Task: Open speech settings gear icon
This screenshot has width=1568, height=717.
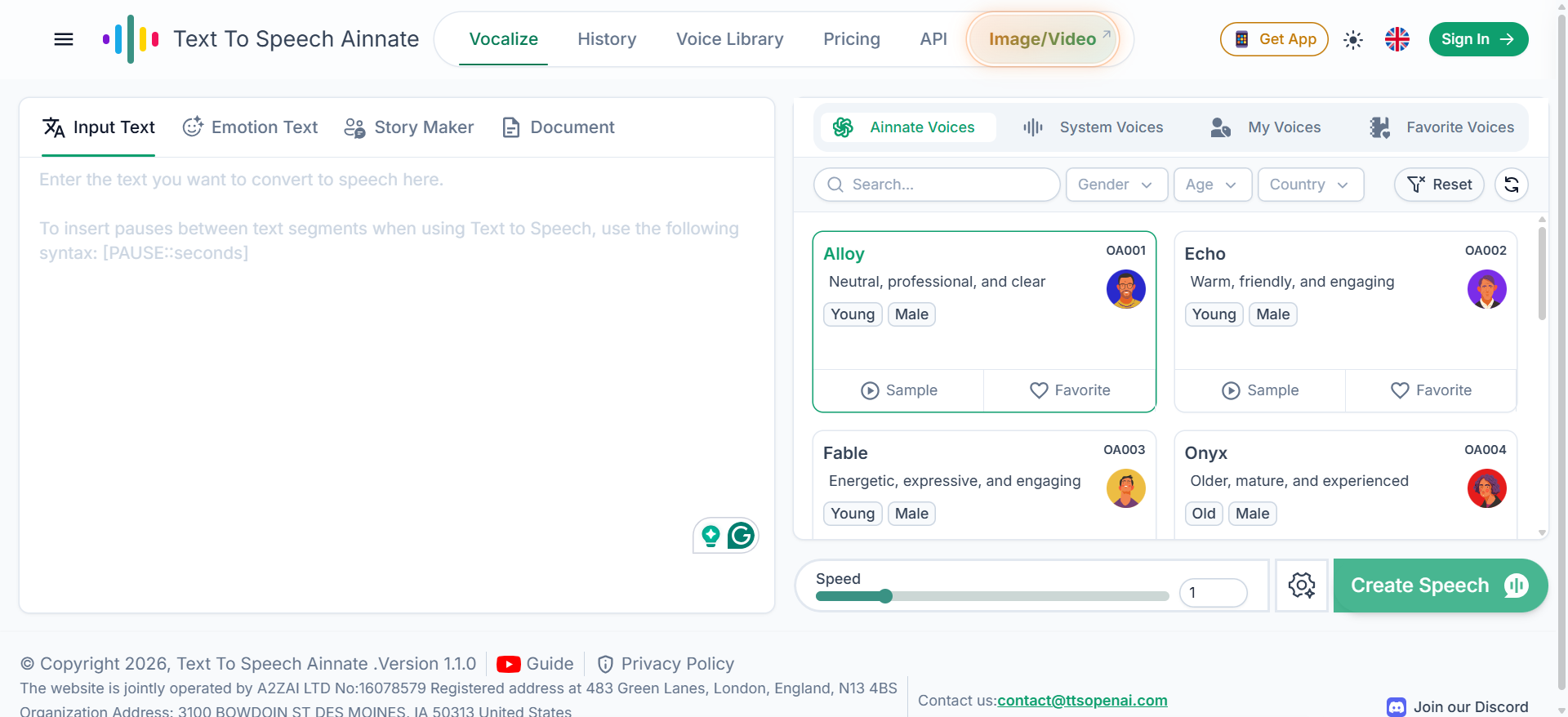Action: (x=1302, y=586)
